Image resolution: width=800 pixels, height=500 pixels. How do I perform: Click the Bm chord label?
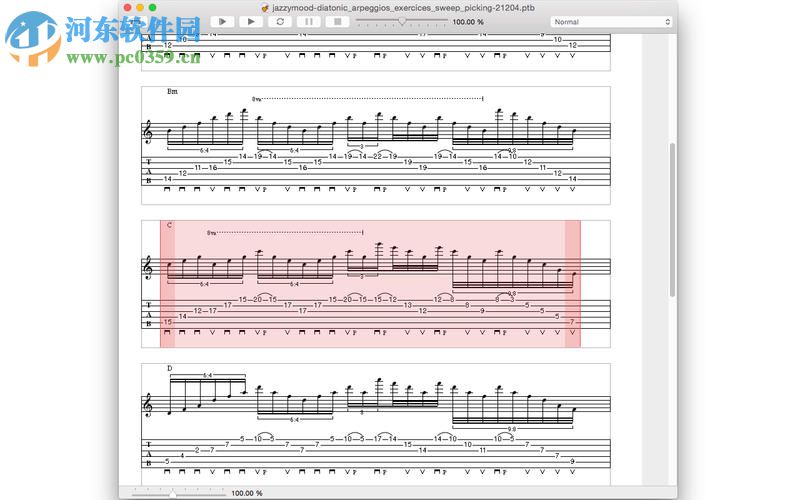(172, 91)
